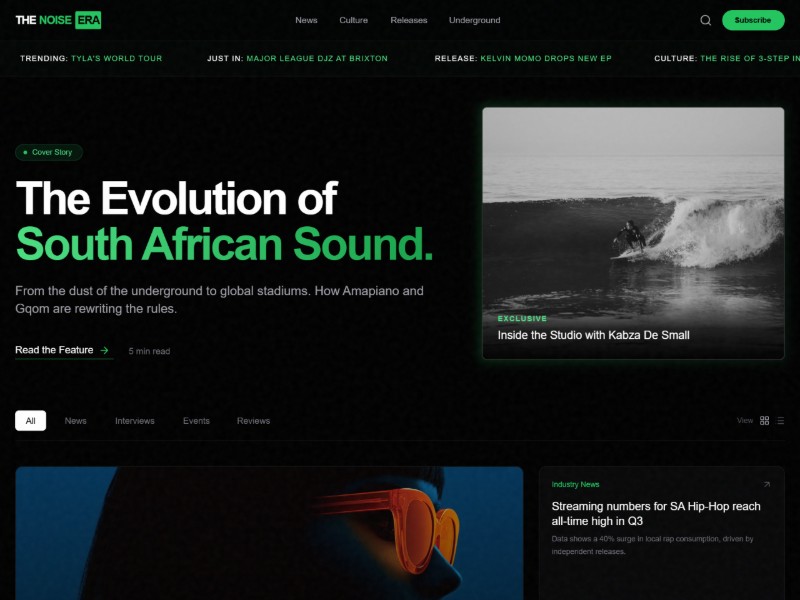
Task: Open the Streaming numbers for SA Hip-Hop headline
Action: pyautogui.click(x=656, y=513)
